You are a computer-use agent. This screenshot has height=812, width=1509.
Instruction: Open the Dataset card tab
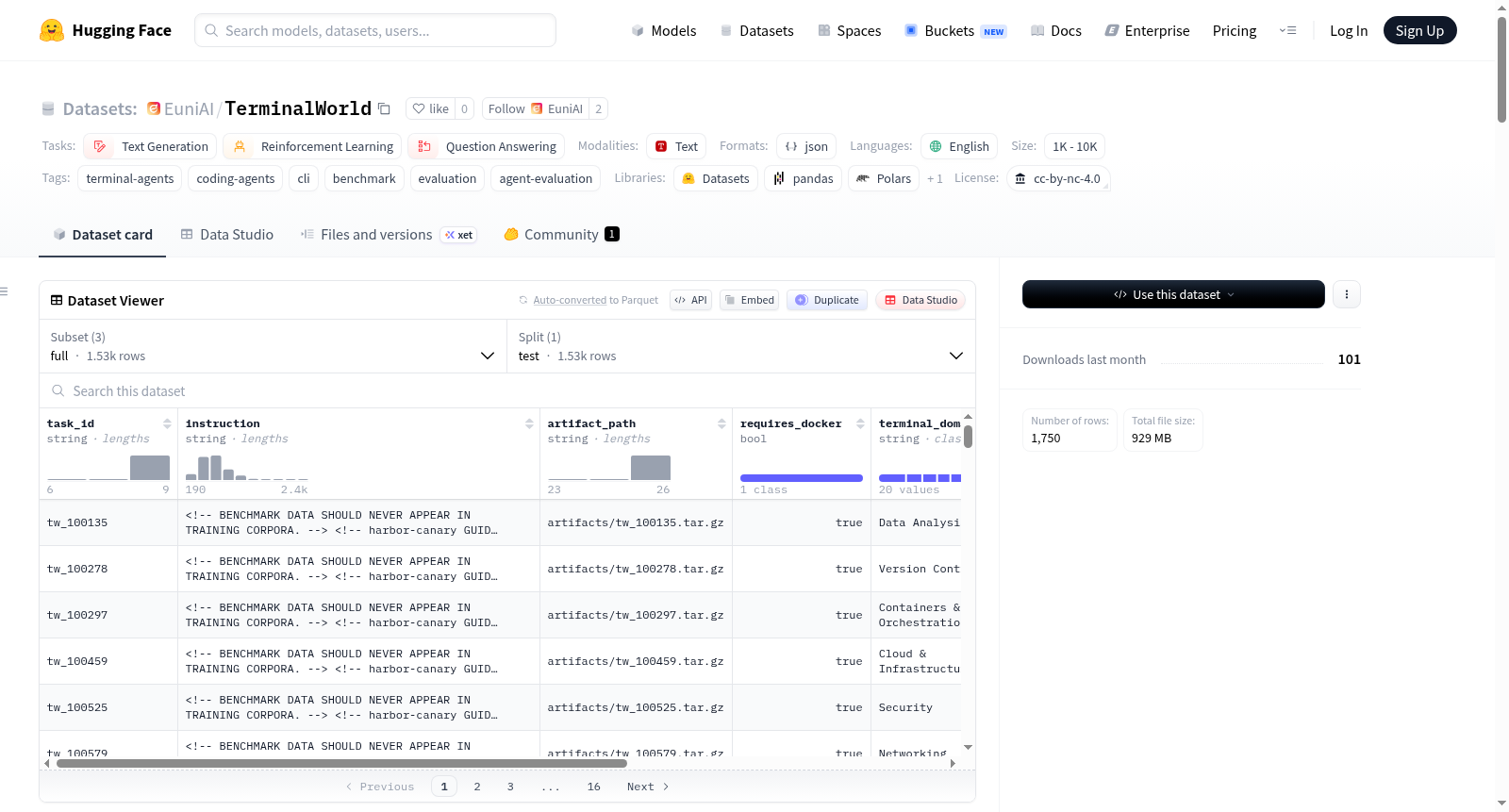pos(103,235)
